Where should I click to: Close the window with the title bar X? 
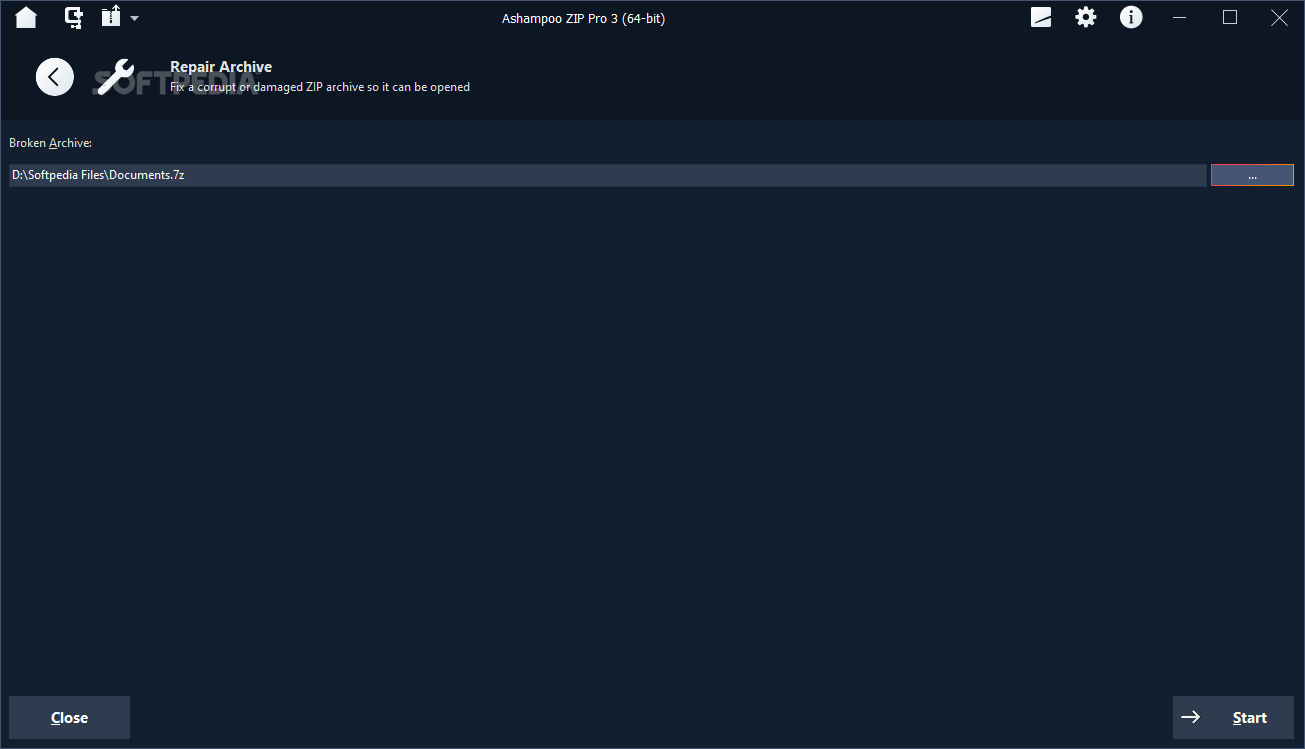coord(1279,17)
